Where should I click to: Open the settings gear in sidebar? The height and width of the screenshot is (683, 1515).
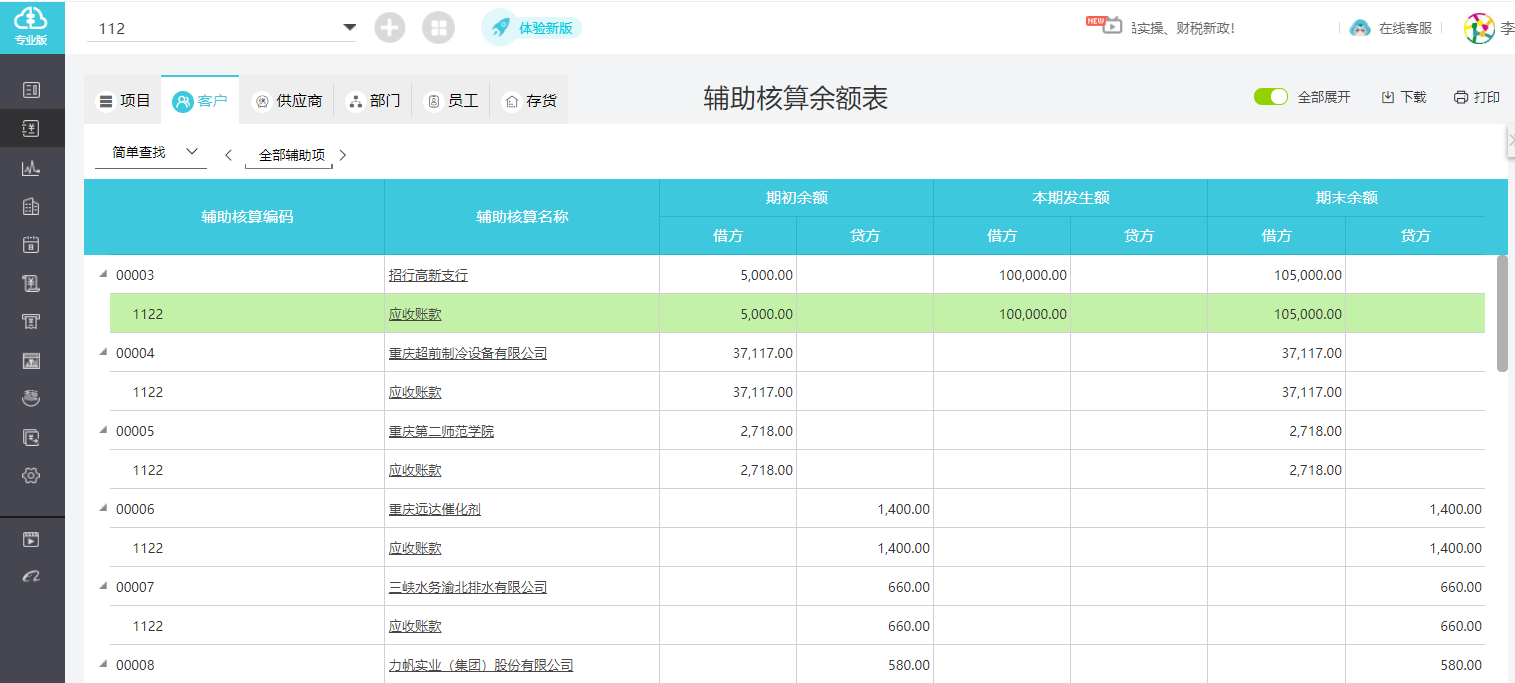coord(31,476)
